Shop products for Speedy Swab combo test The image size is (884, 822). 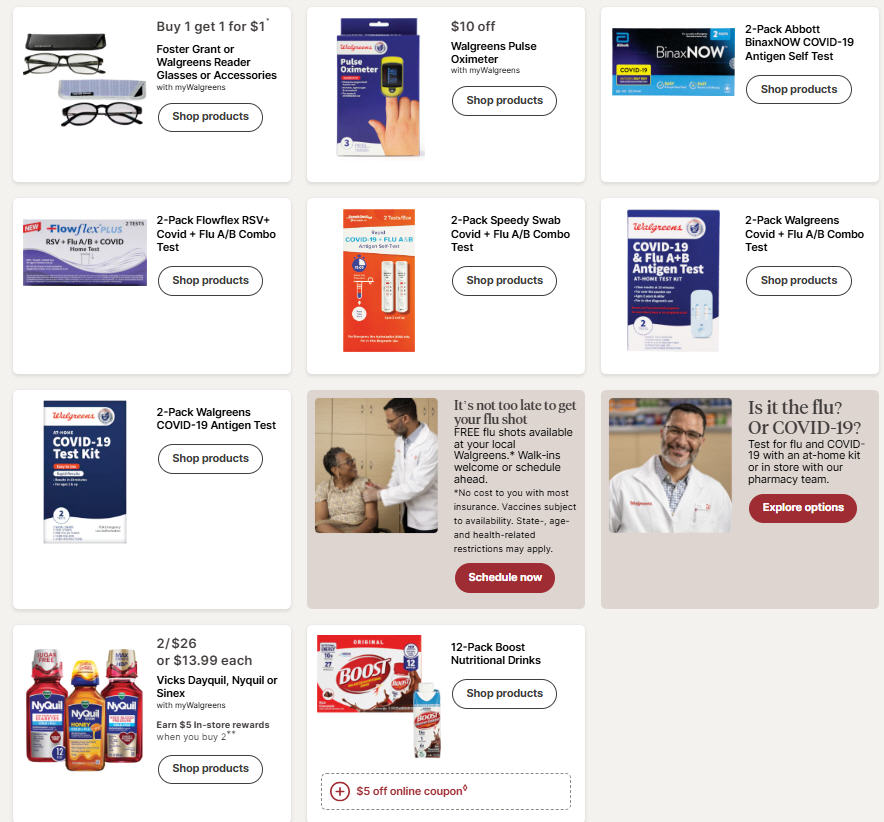504,280
